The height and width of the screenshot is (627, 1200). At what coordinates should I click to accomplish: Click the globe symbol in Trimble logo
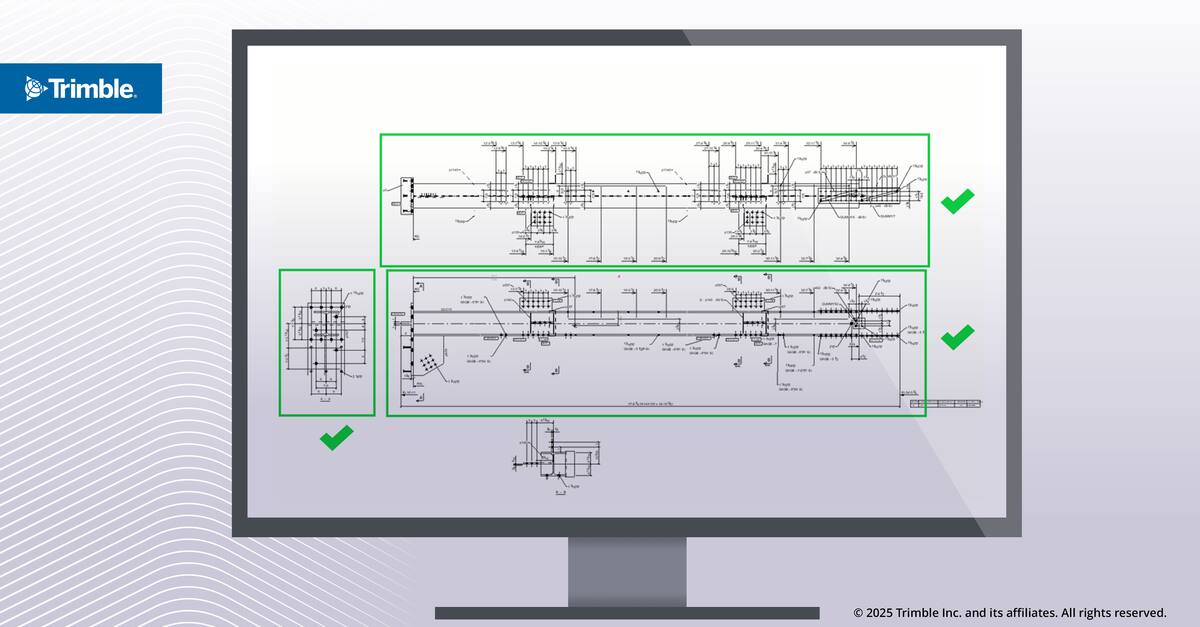coord(35,89)
